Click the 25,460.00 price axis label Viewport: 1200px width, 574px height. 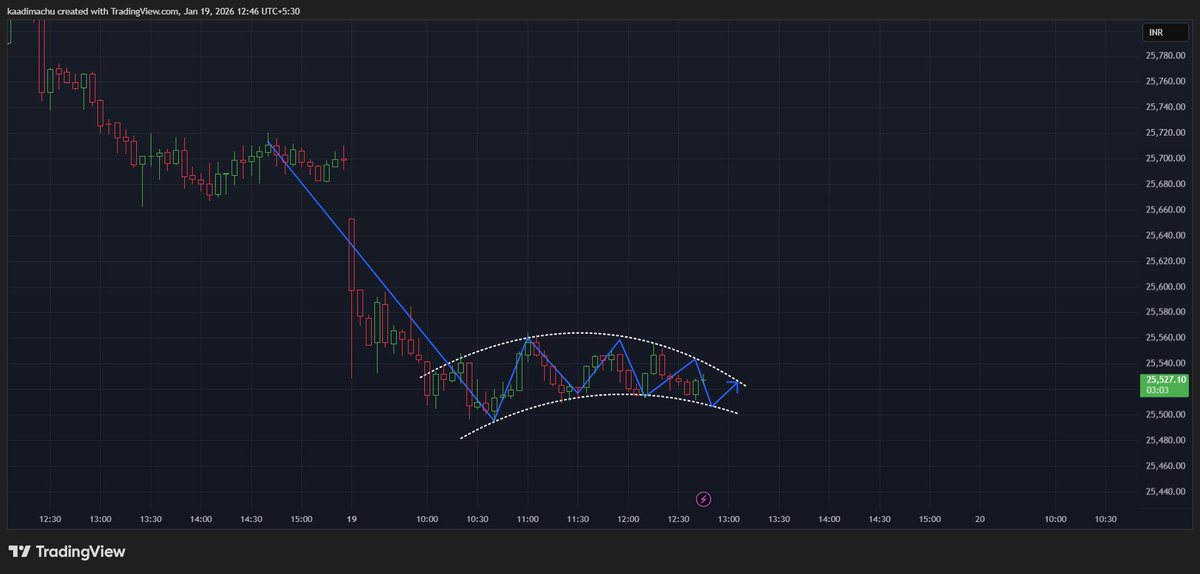(x=1165, y=466)
